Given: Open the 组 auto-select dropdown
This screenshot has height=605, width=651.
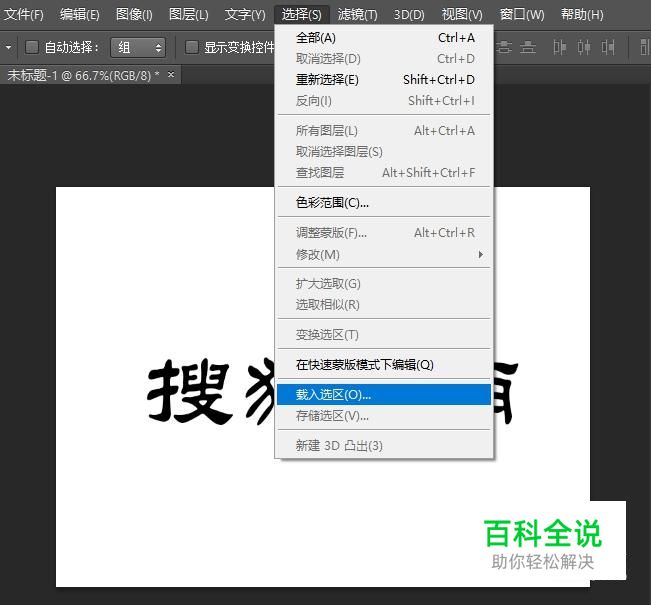Looking at the screenshot, I should [x=138, y=47].
